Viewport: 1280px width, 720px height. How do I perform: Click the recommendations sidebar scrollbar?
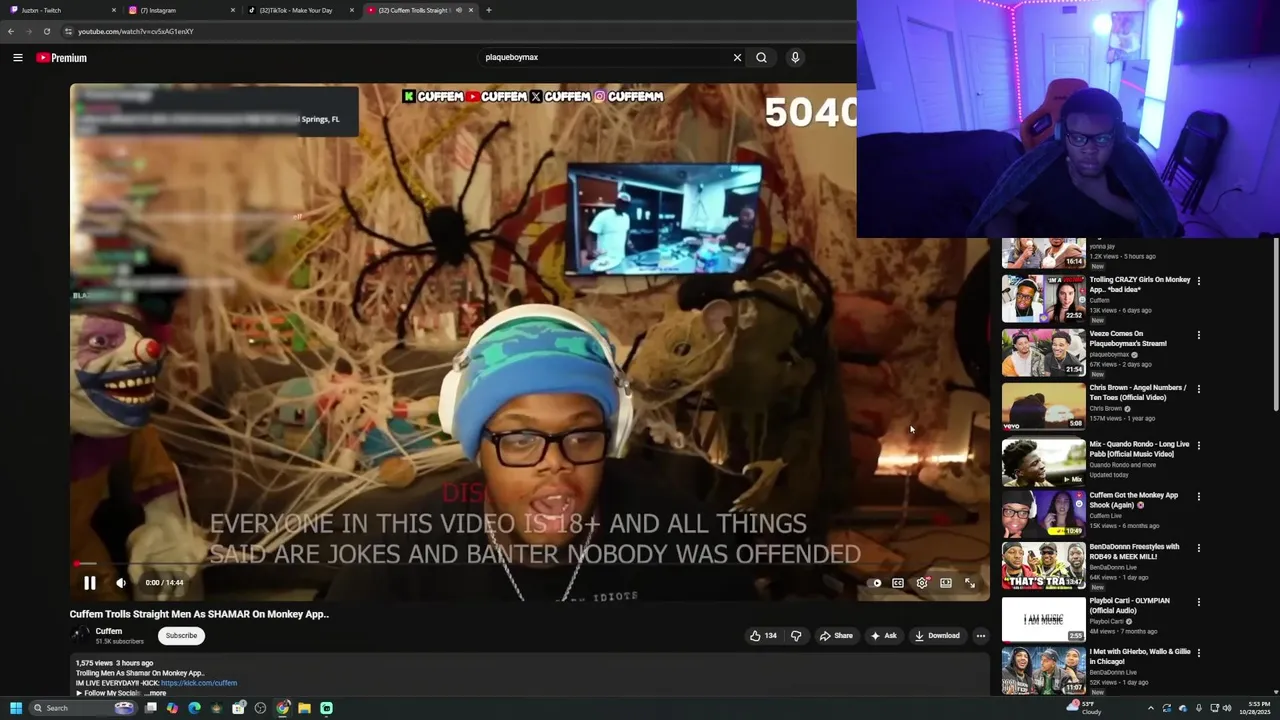point(1275,325)
